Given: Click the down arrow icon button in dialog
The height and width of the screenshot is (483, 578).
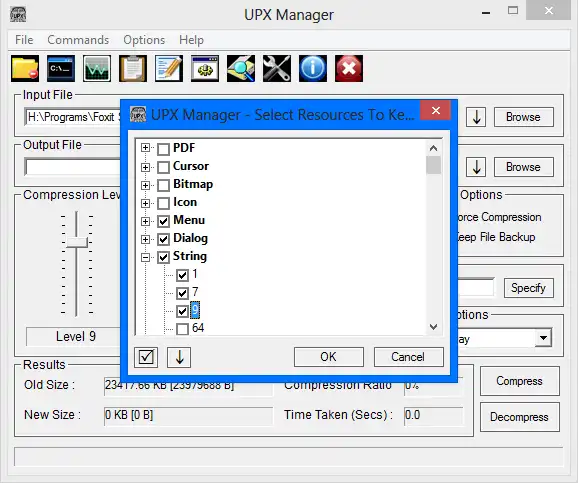Looking at the screenshot, I should pyautogui.click(x=179, y=357).
